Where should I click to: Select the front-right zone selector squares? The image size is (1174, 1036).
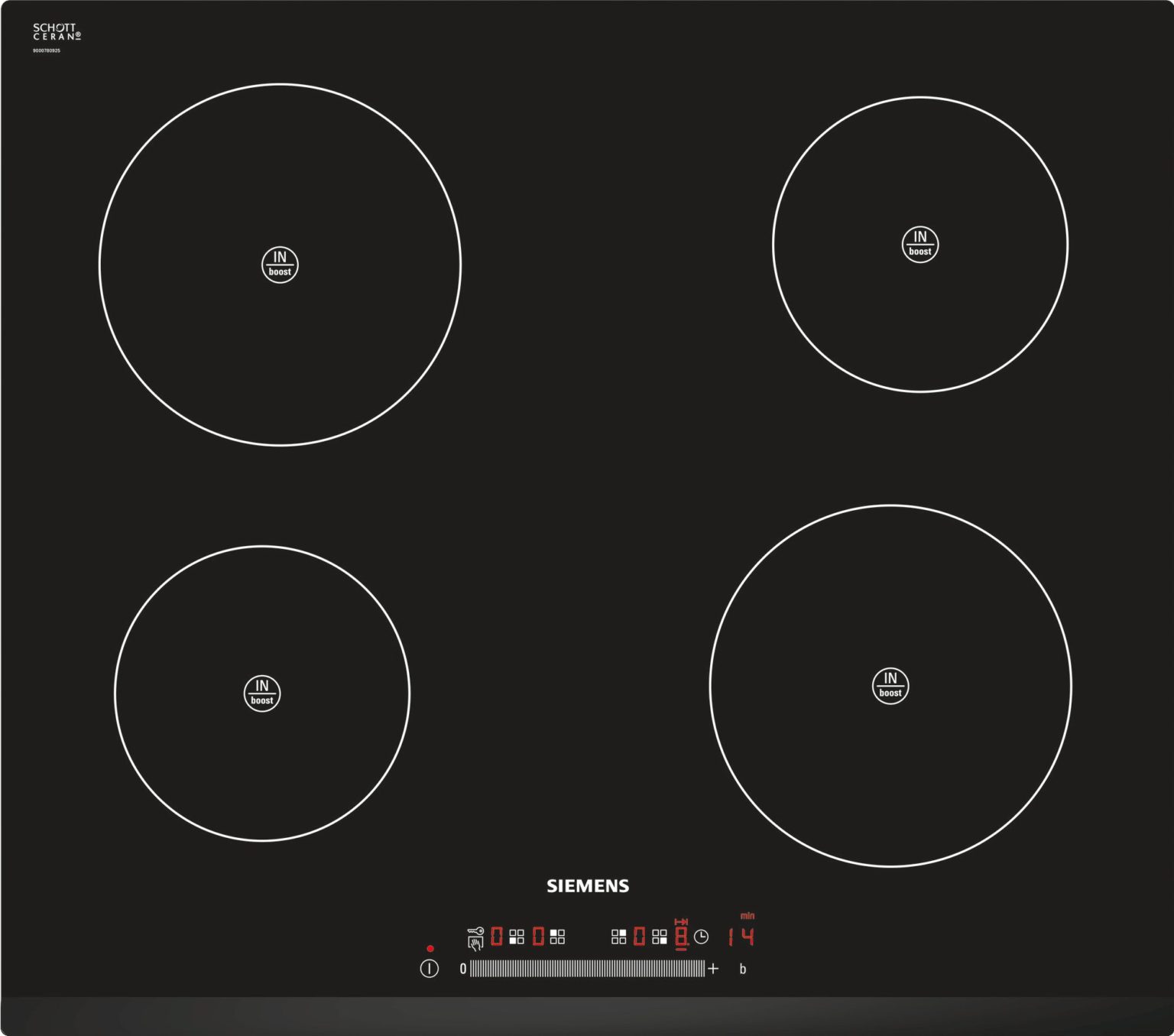(x=660, y=937)
